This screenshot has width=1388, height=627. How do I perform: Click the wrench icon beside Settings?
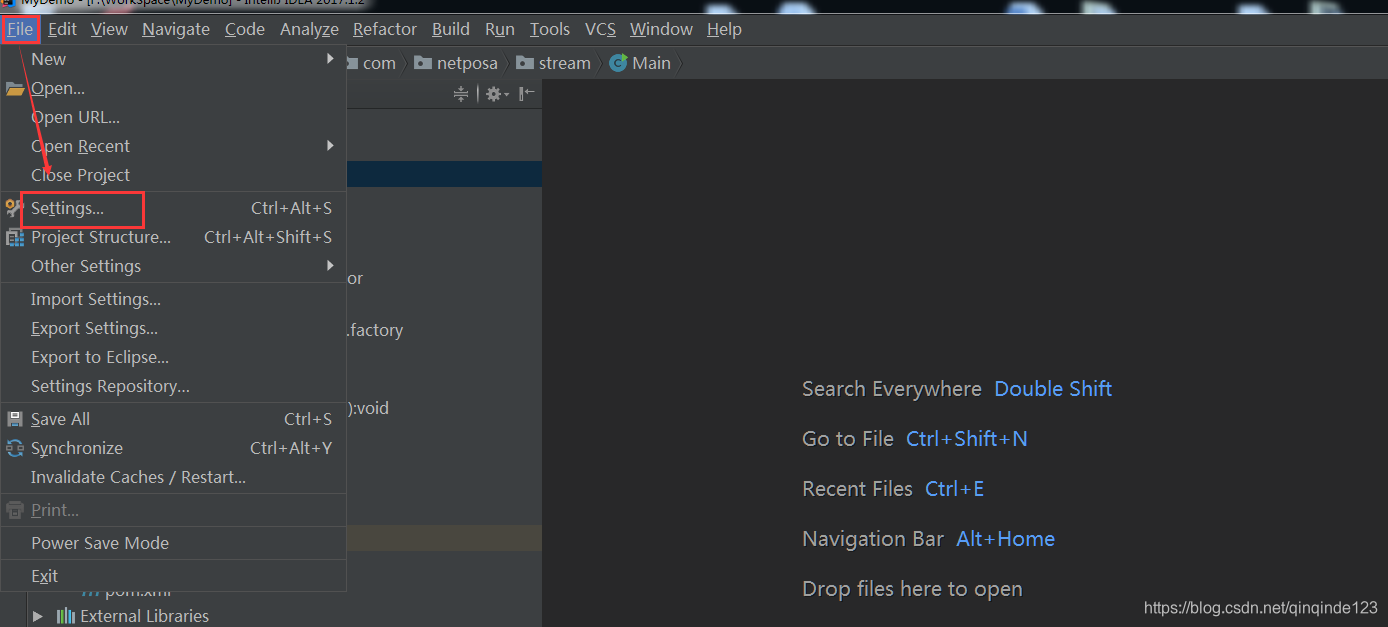tap(14, 208)
